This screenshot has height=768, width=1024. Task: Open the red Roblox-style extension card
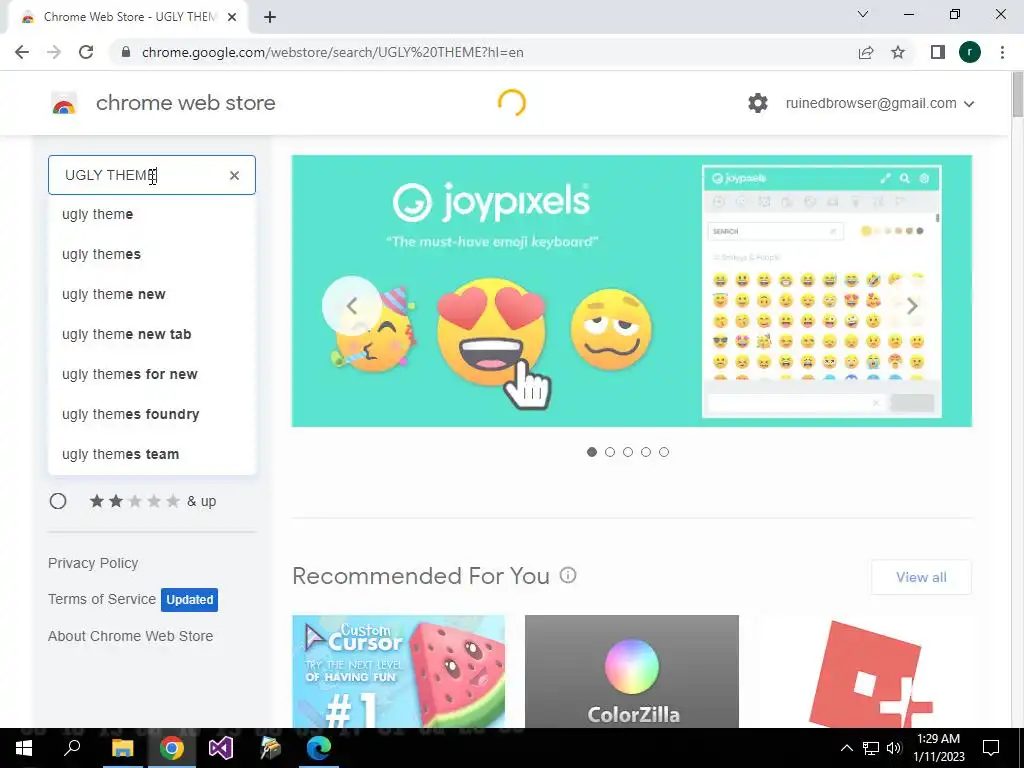pyautogui.click(x=865, y=671)
